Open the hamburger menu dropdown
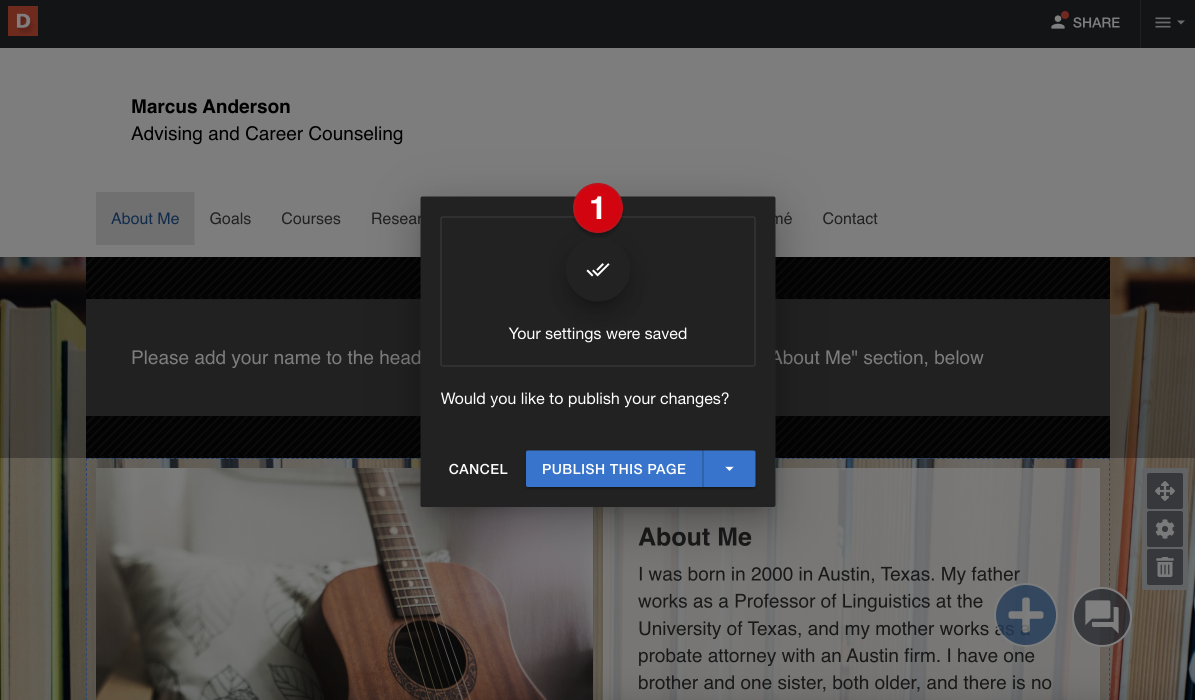 tap(1168, 23)
